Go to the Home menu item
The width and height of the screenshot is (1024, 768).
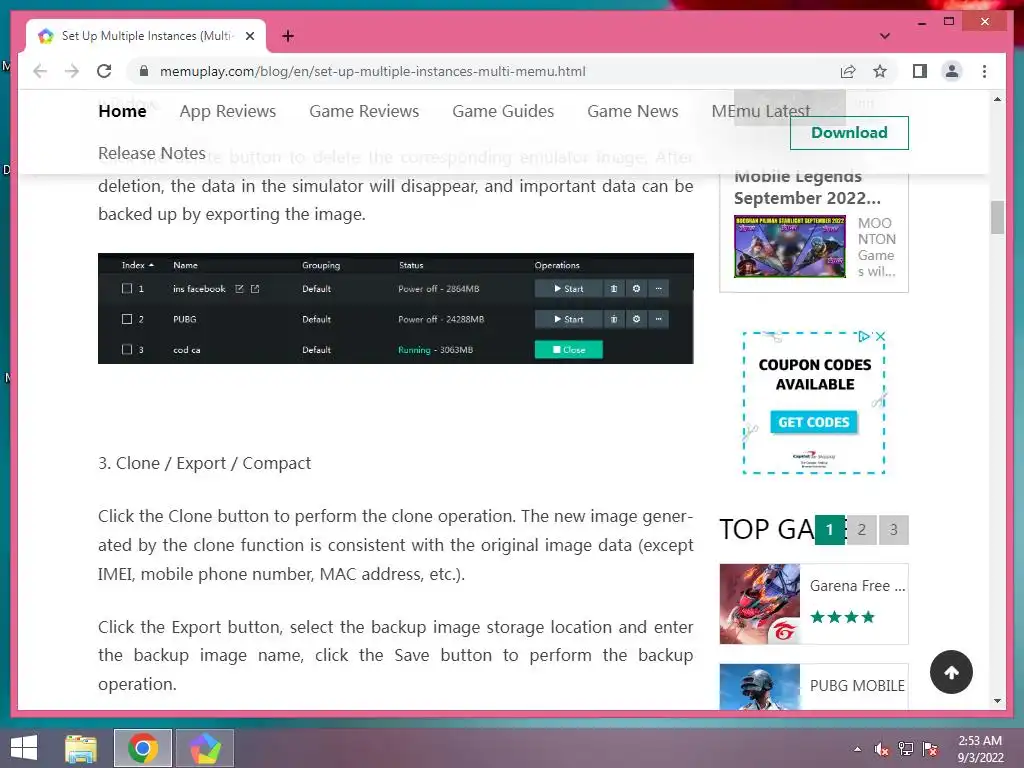[122, 111]
